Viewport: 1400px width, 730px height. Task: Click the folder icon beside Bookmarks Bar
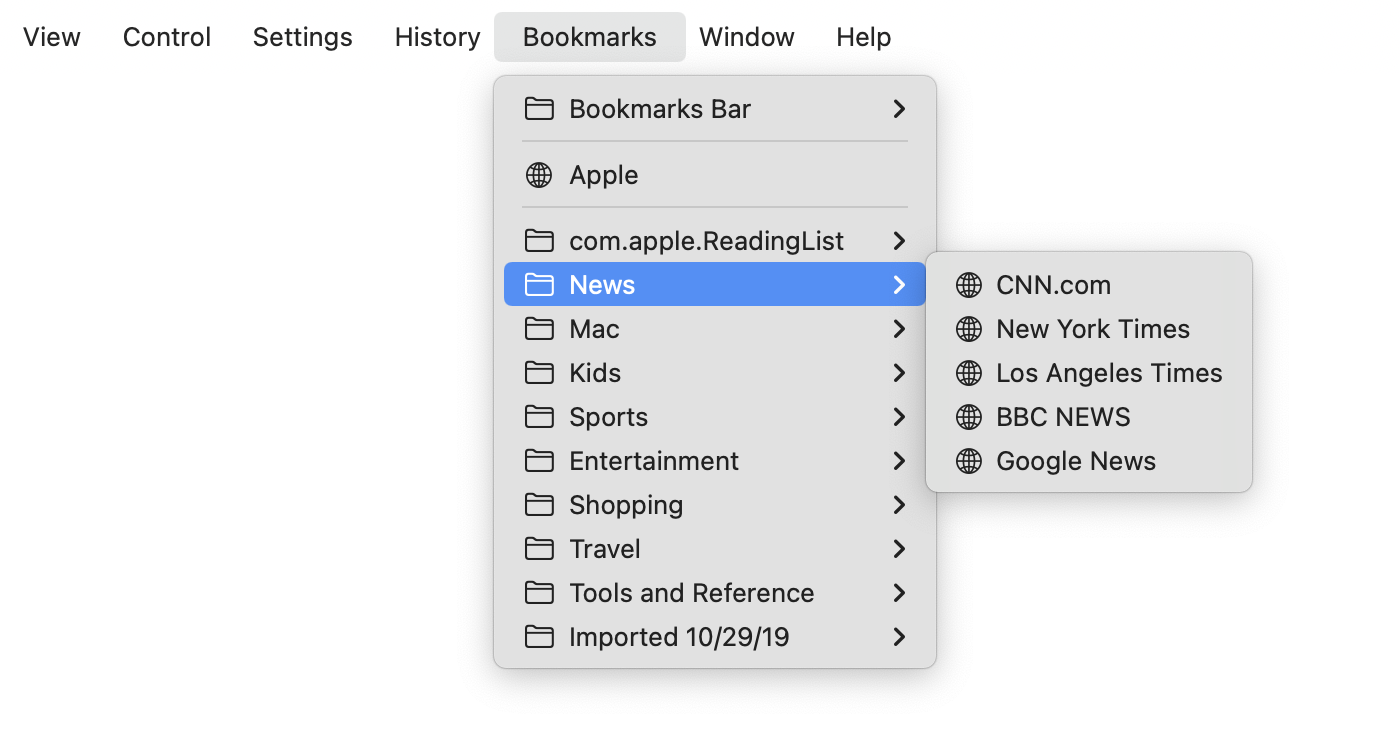point(539,109)
